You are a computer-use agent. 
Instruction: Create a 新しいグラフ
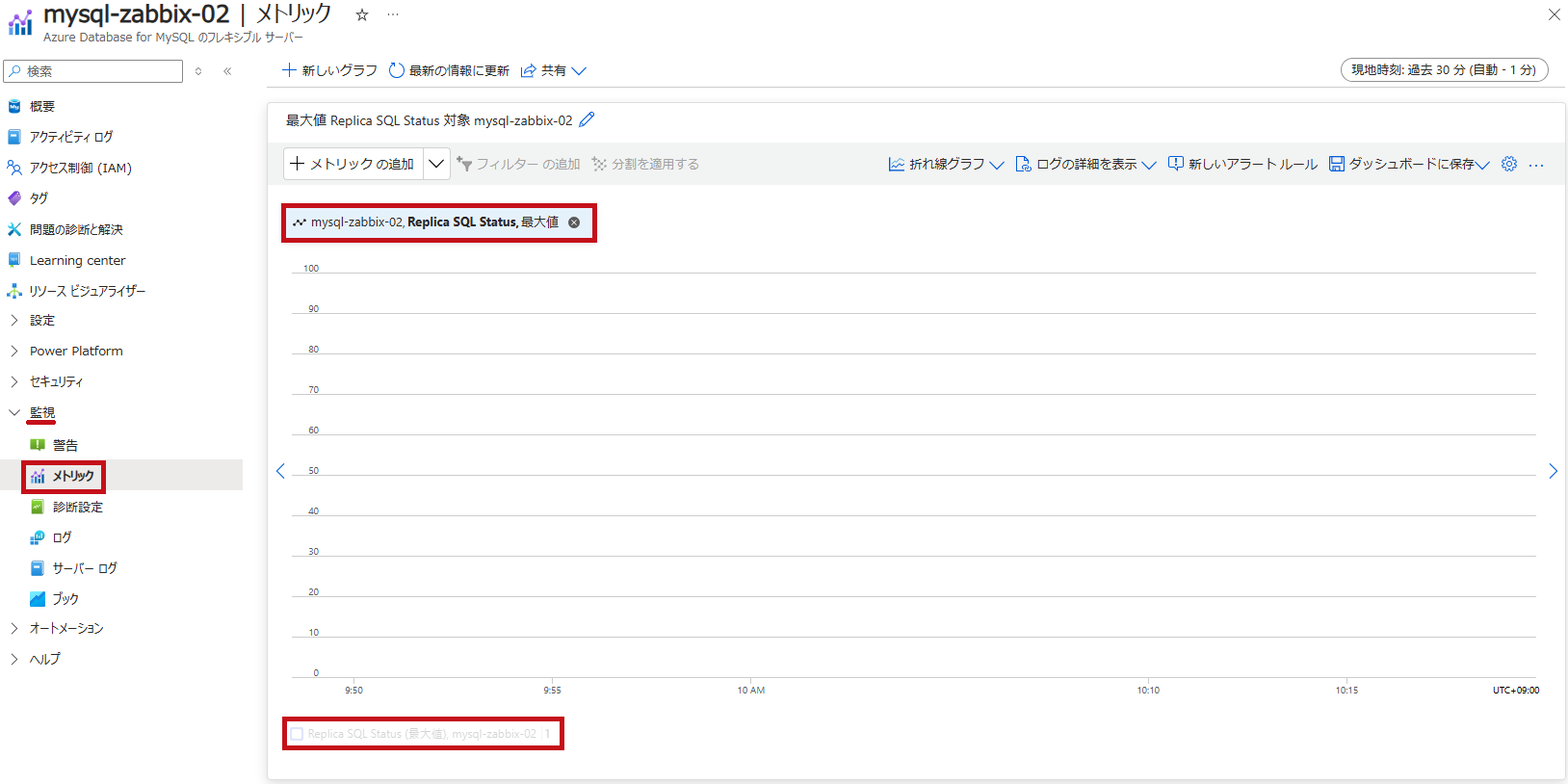pos(329,70)
